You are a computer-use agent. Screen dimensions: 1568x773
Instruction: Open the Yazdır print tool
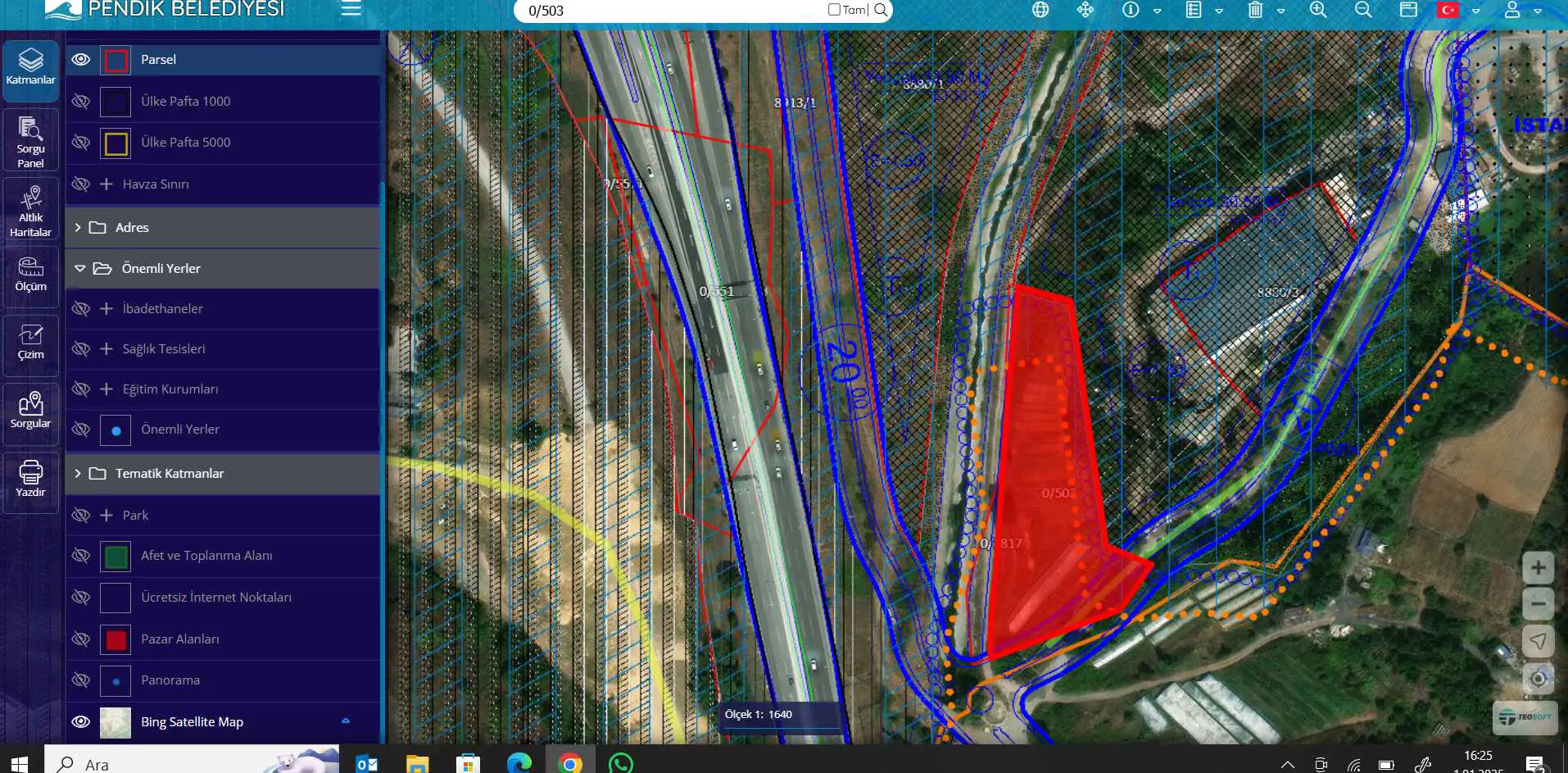30,482
